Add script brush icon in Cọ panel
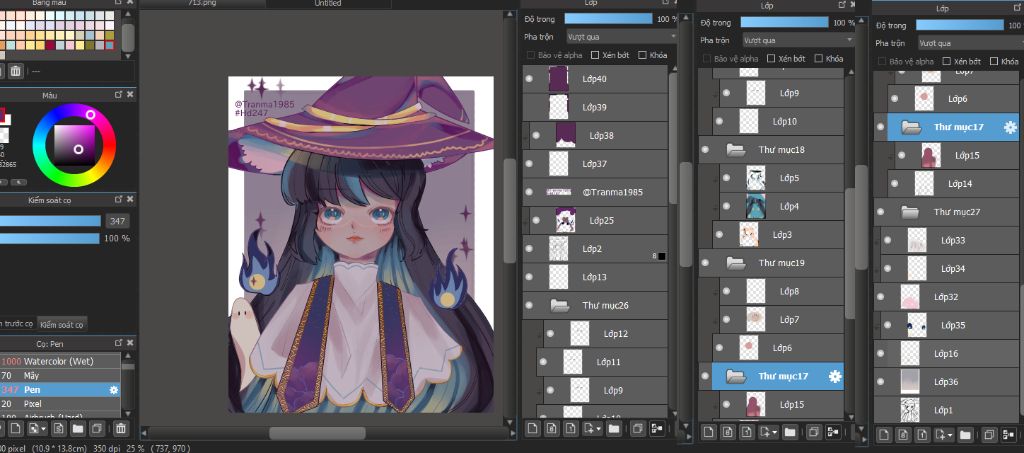 pos(59,429)
